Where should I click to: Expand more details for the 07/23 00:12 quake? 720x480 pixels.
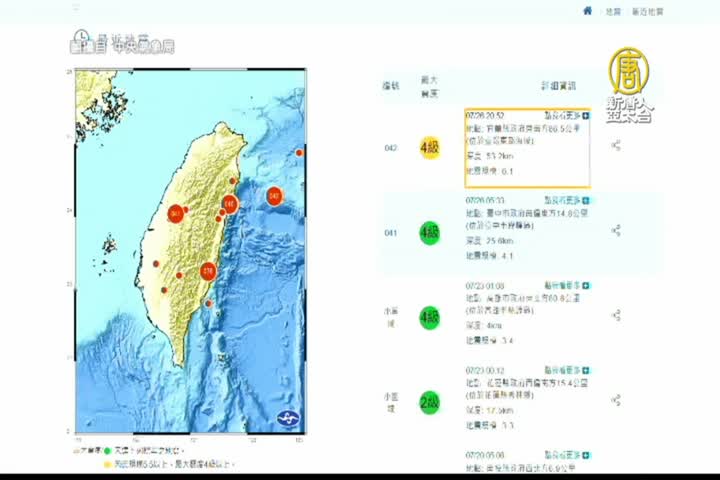566,370
